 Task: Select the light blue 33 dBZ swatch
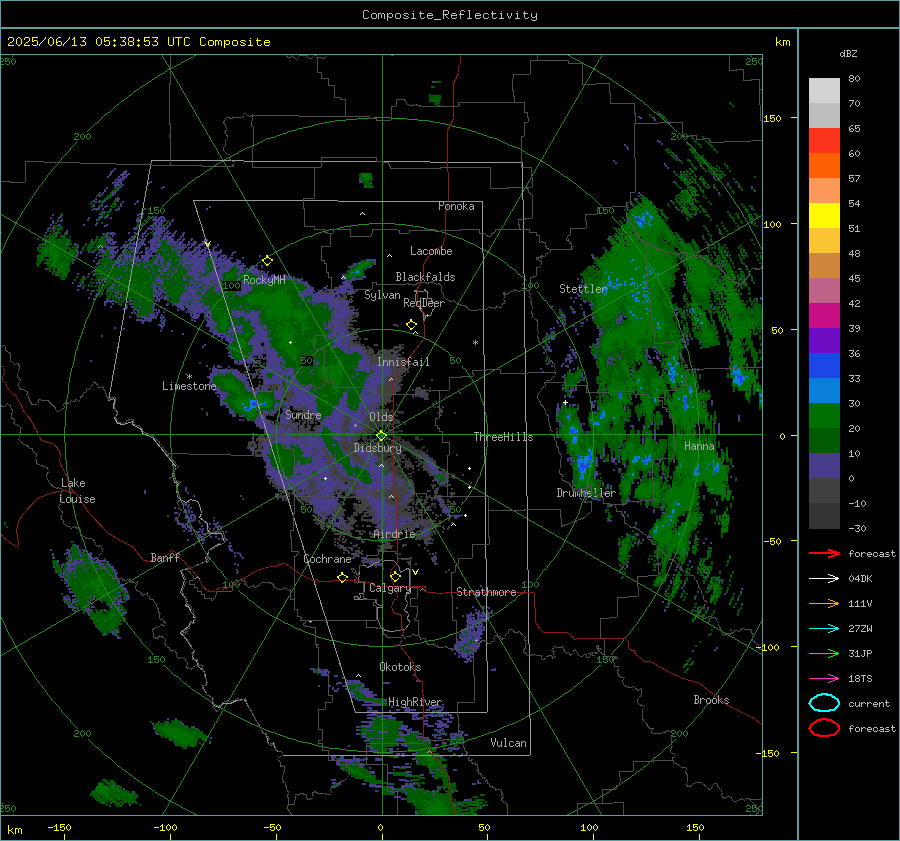coord(824,390)
